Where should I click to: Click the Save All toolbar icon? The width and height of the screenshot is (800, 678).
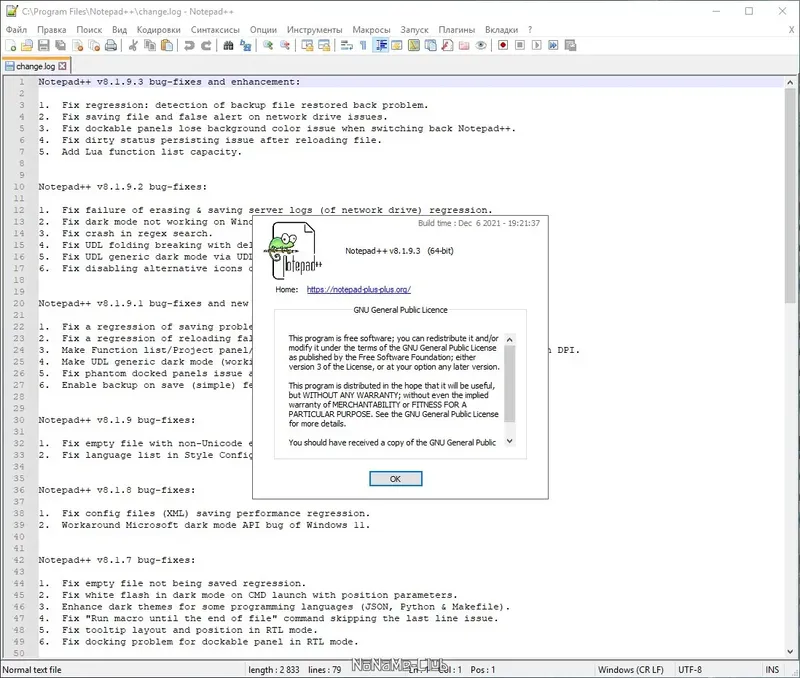pos(61,46)
